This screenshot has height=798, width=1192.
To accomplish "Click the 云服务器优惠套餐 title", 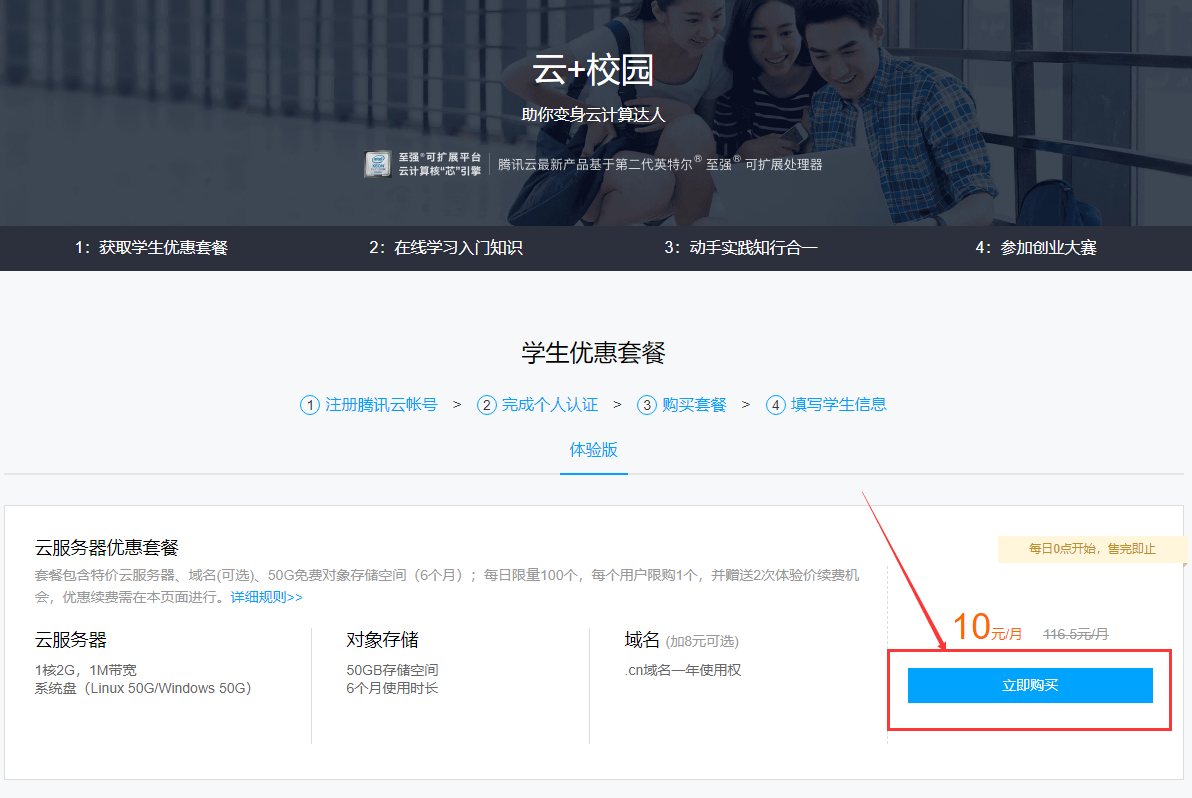I will (x=107, y=547).
